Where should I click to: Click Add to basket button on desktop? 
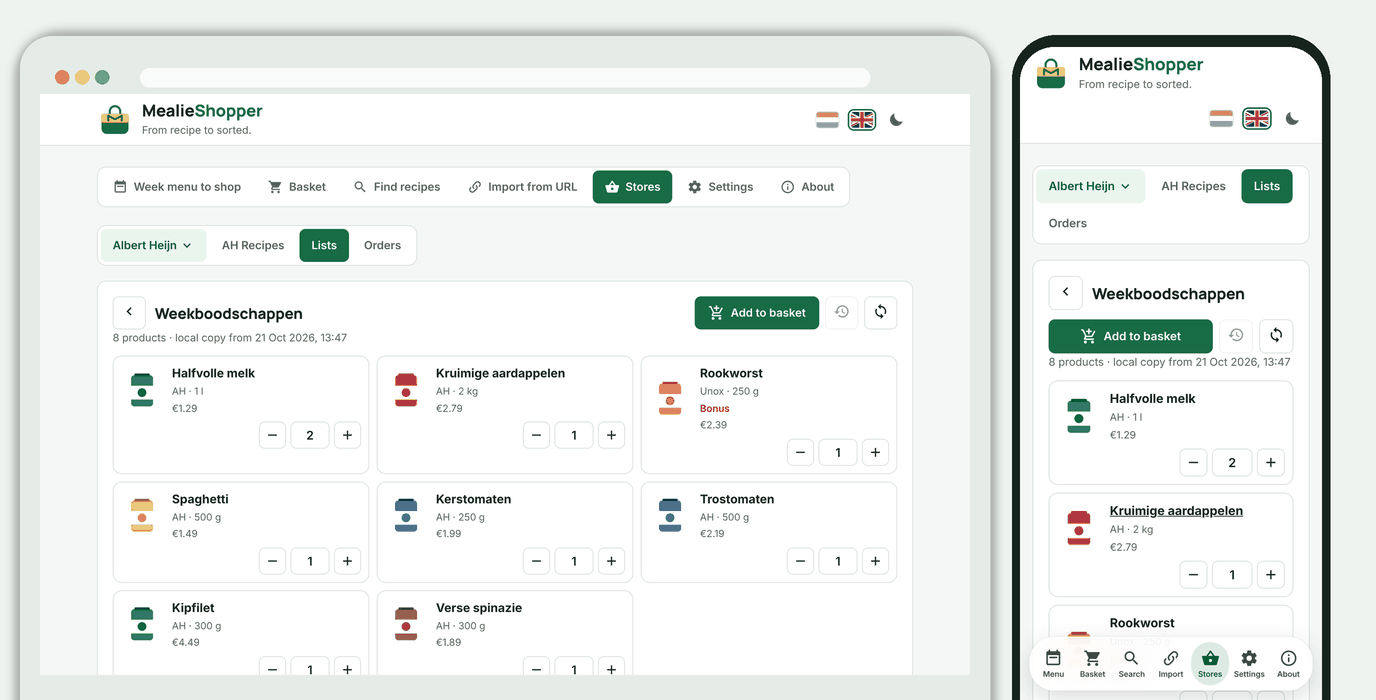(757, 313)
